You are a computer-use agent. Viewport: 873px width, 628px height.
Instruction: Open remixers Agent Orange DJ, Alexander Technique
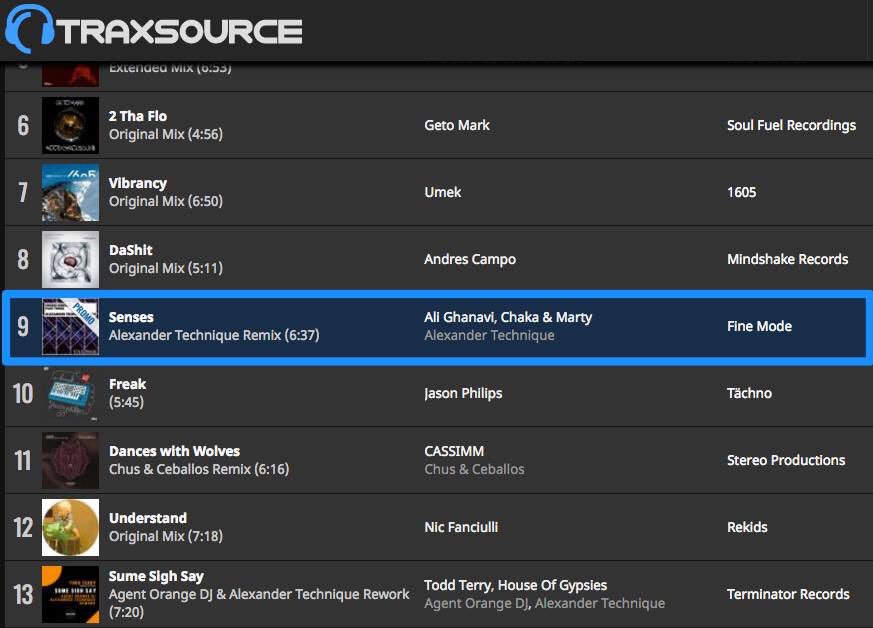coord(545,604)
